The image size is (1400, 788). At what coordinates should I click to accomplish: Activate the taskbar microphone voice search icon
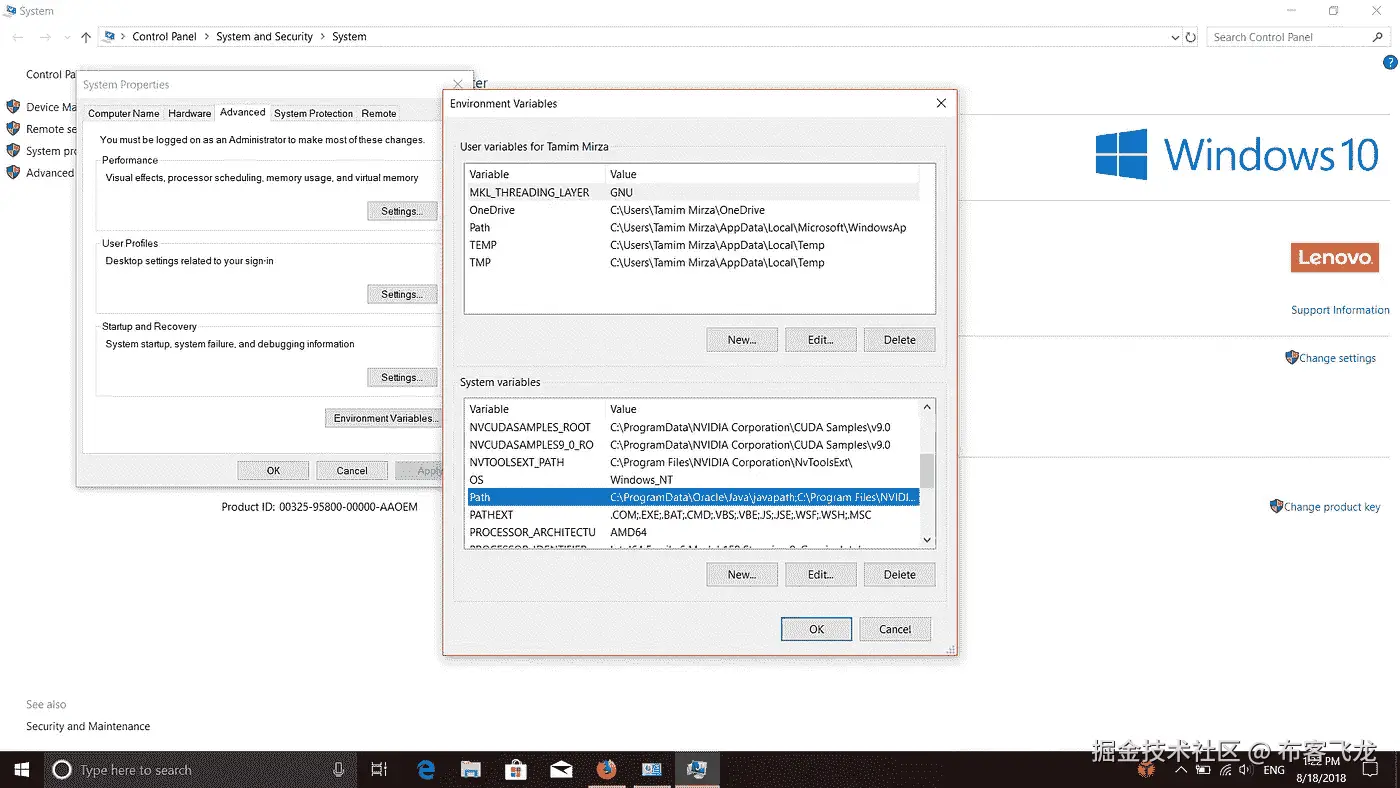[x=339, y=770]
